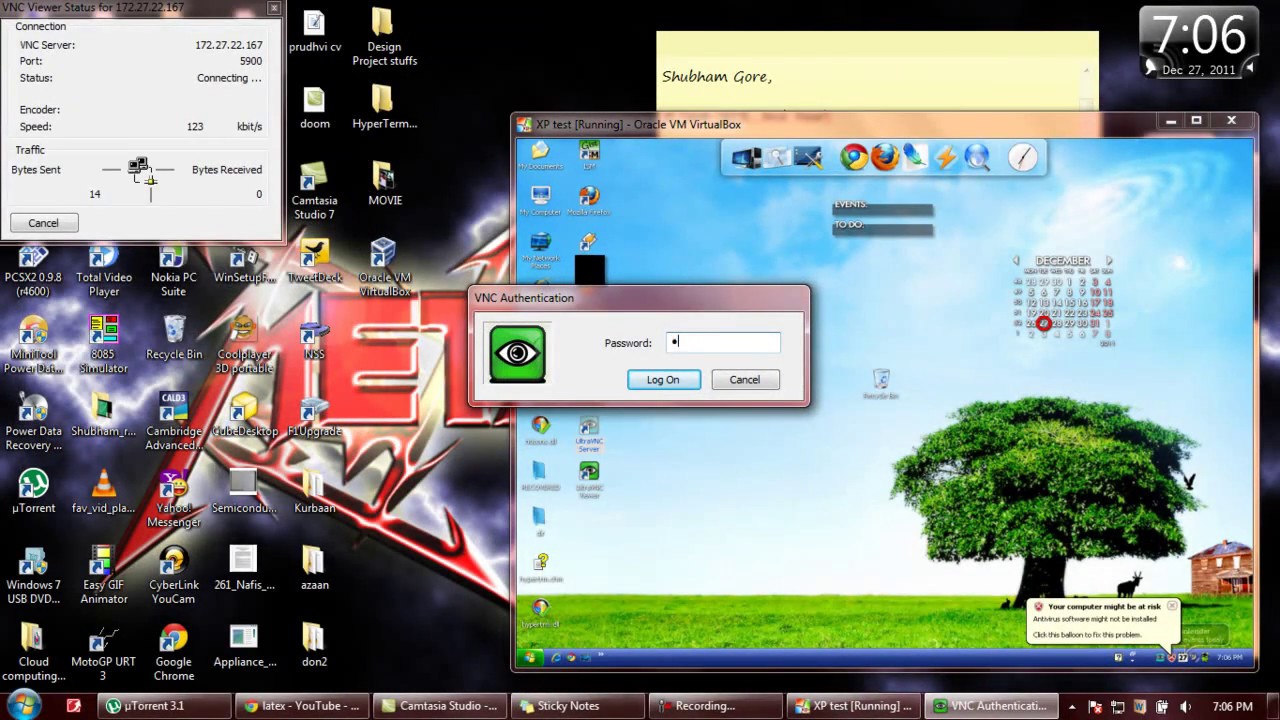1280x720 pixels.
Task: Click the 'Your computer might be at risk' balloon
Action: [x=1103, y=620]
